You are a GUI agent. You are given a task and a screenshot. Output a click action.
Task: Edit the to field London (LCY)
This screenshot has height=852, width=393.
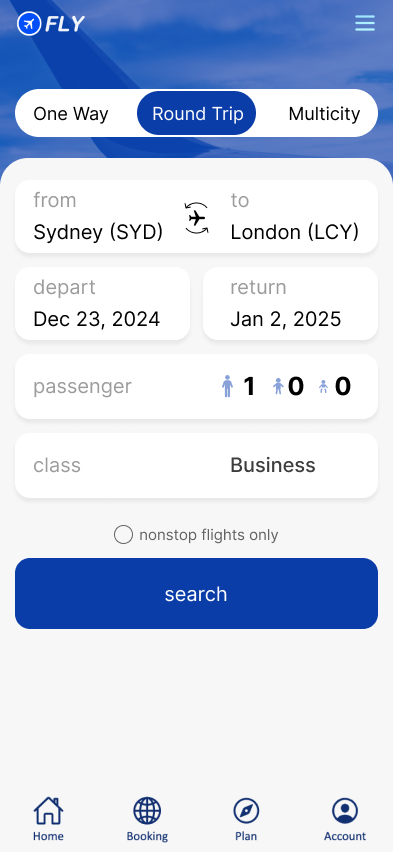pyautogui.click(x=295, y=217)
